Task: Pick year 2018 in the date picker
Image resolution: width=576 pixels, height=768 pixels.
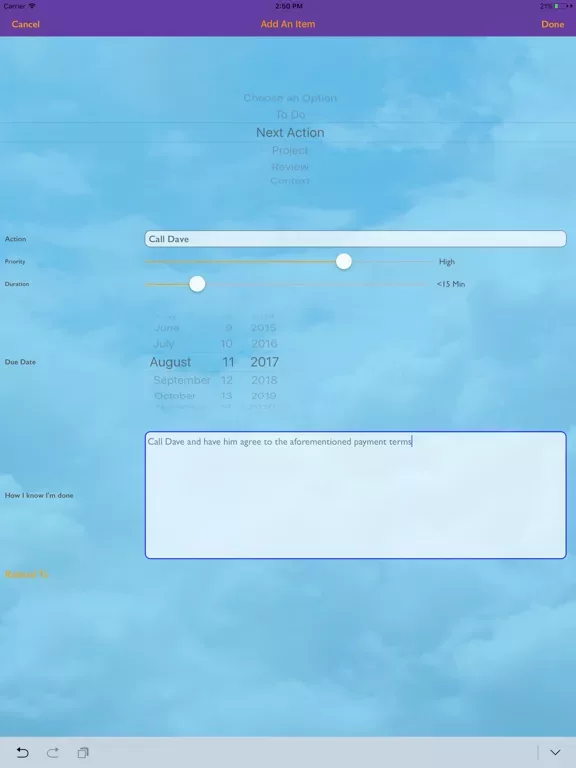Action: tap(264, 380)
